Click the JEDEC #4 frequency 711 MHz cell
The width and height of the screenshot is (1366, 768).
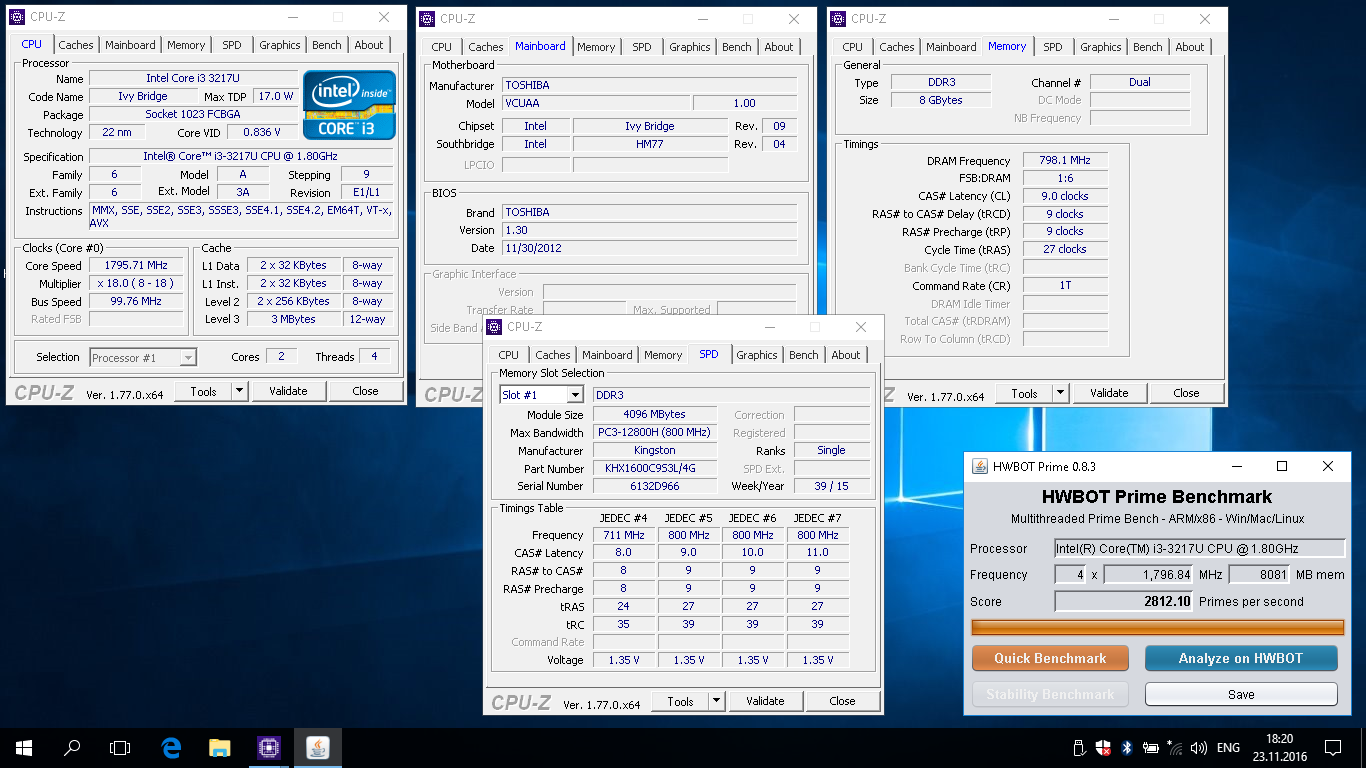(x=623, y=535)
